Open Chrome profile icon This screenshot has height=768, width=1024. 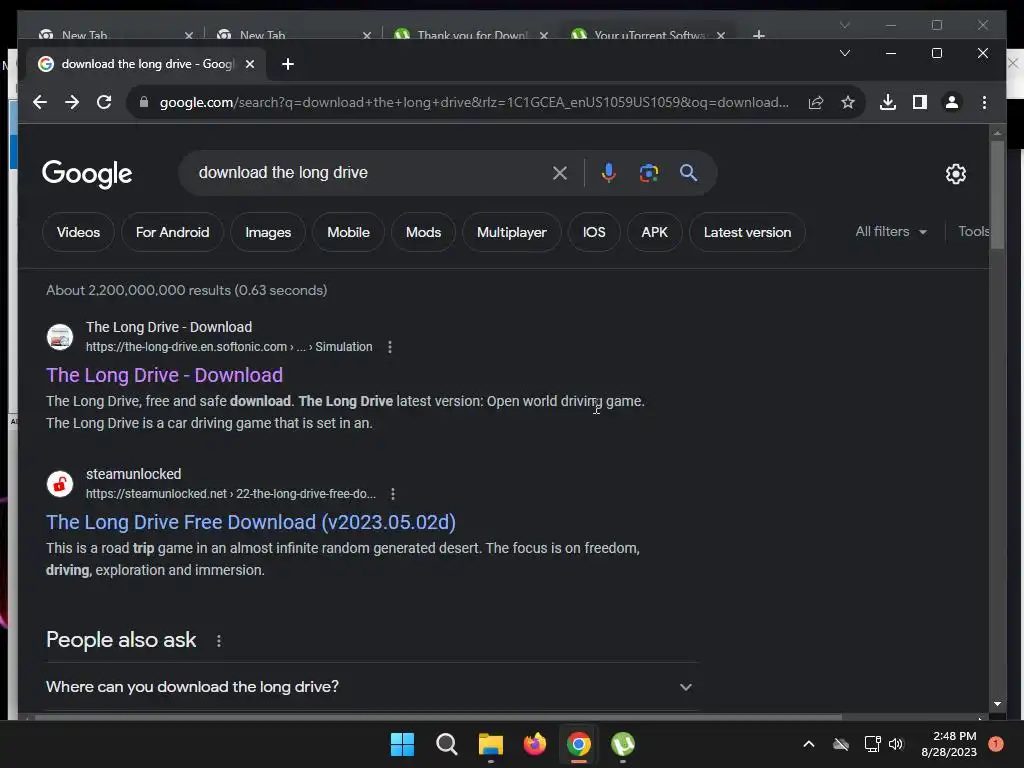952,103
